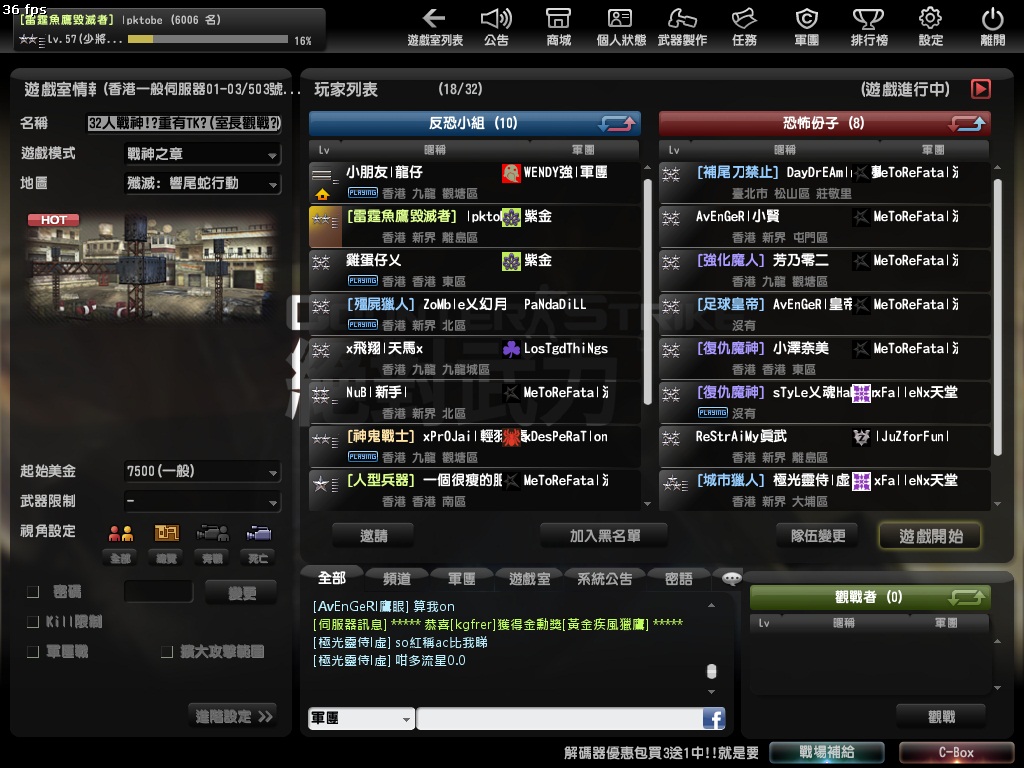This screenshot has height=768, width=1024.
Task: Open the 起始美金 starting money dropdown
Action: tap(202, 471)
